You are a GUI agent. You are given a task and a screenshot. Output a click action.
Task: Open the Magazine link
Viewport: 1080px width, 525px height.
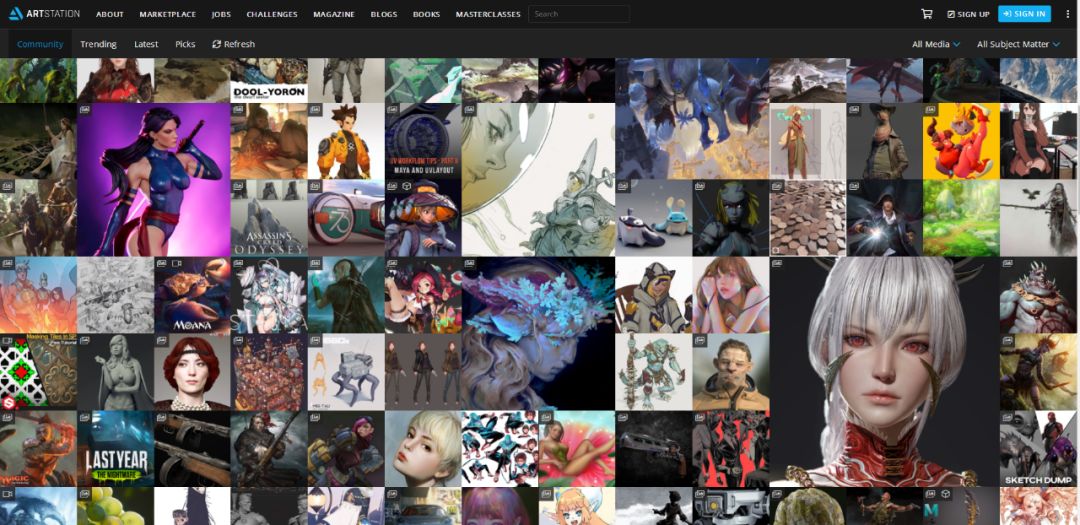tap(333, 14)
